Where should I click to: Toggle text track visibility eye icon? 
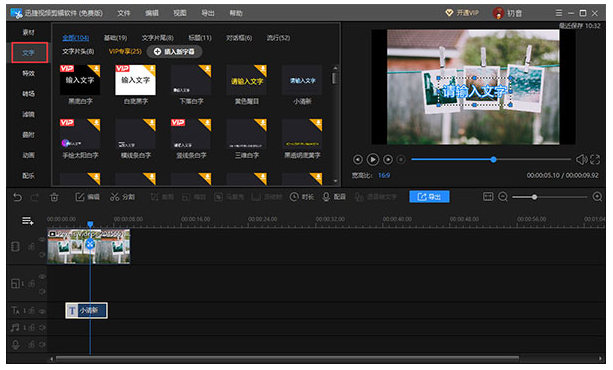click(x=42, y=311)
